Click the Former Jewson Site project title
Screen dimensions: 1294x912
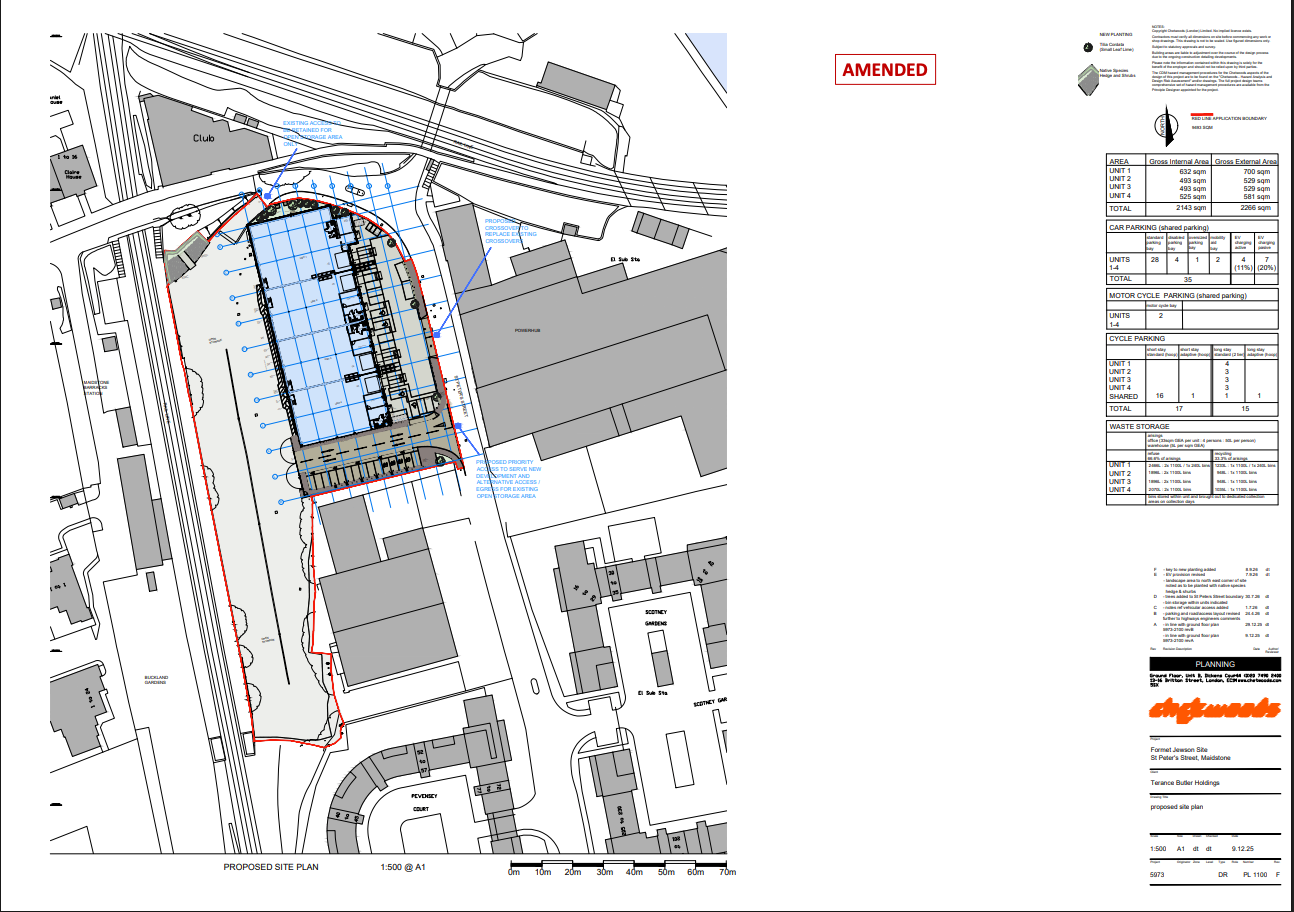tap(1180, 750)
